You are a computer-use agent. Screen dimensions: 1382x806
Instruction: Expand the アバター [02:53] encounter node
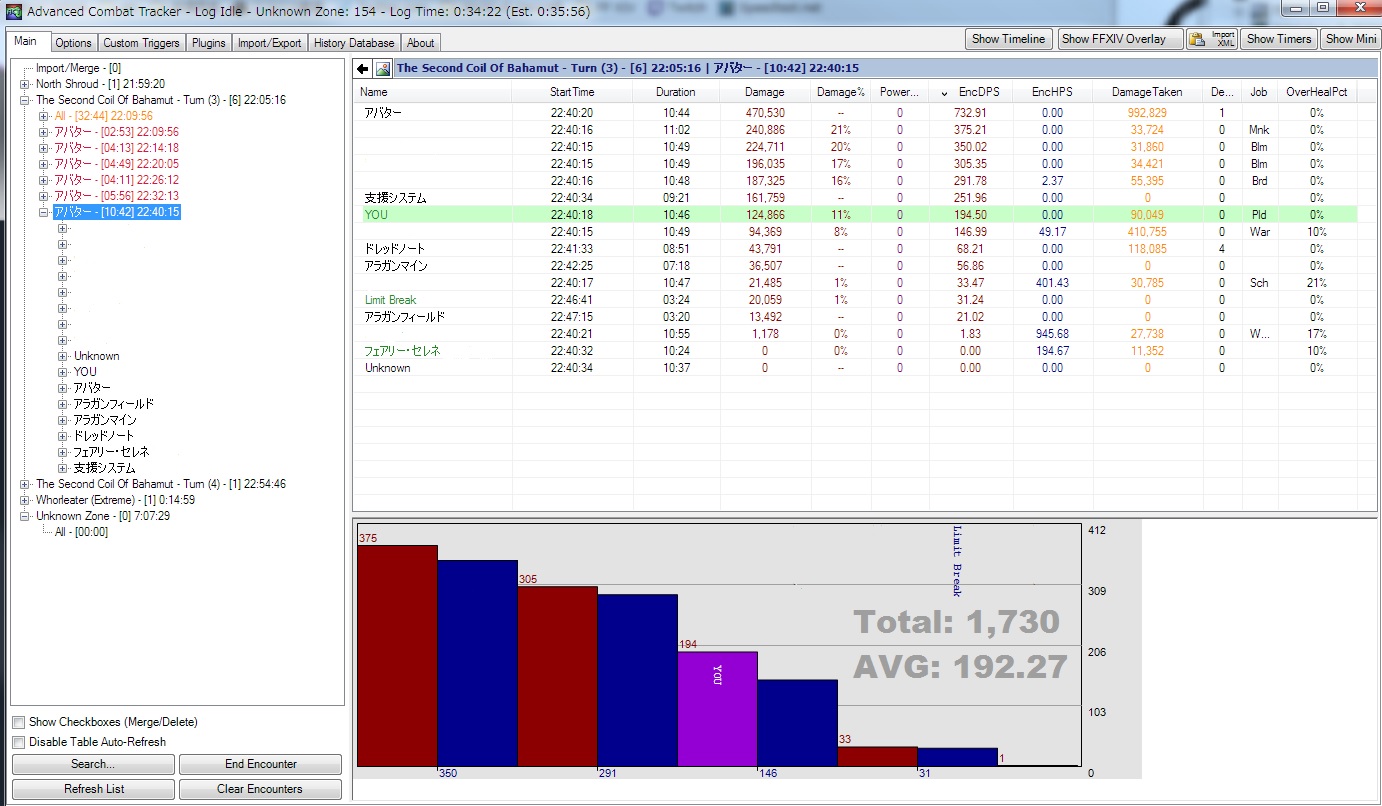tap(44, 132)
